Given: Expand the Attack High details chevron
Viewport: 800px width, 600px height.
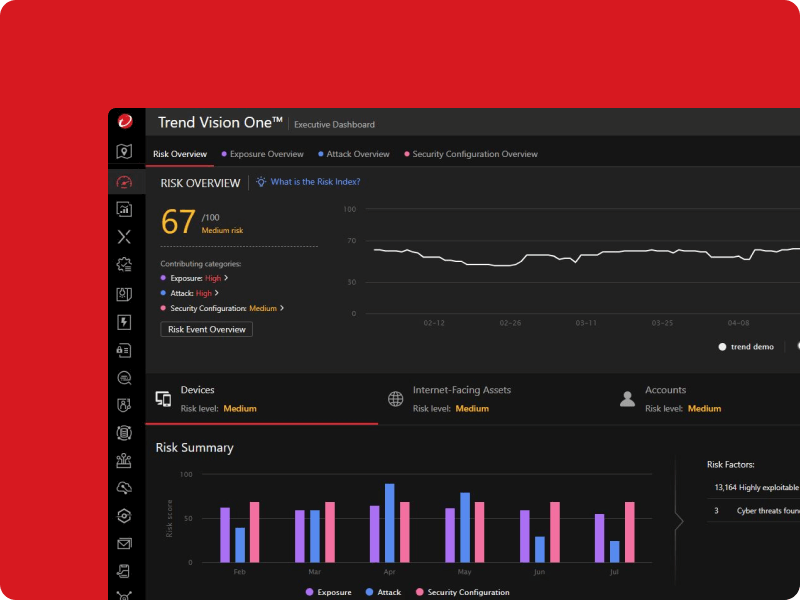Looking at the screenshot, I should coord(217,292).
